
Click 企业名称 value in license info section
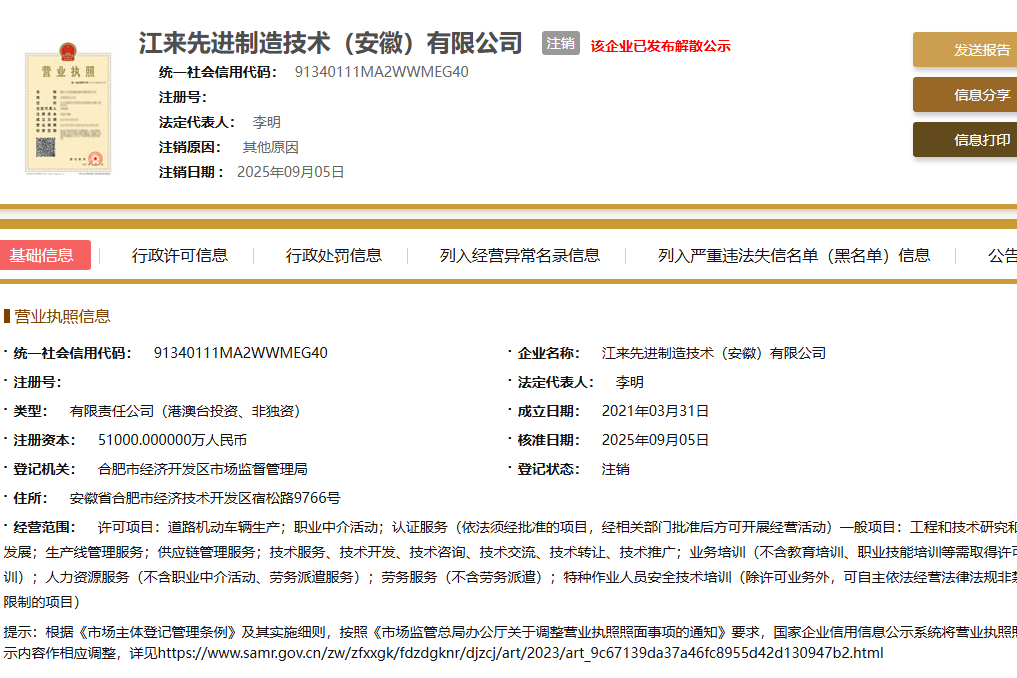tap(713, 353)
